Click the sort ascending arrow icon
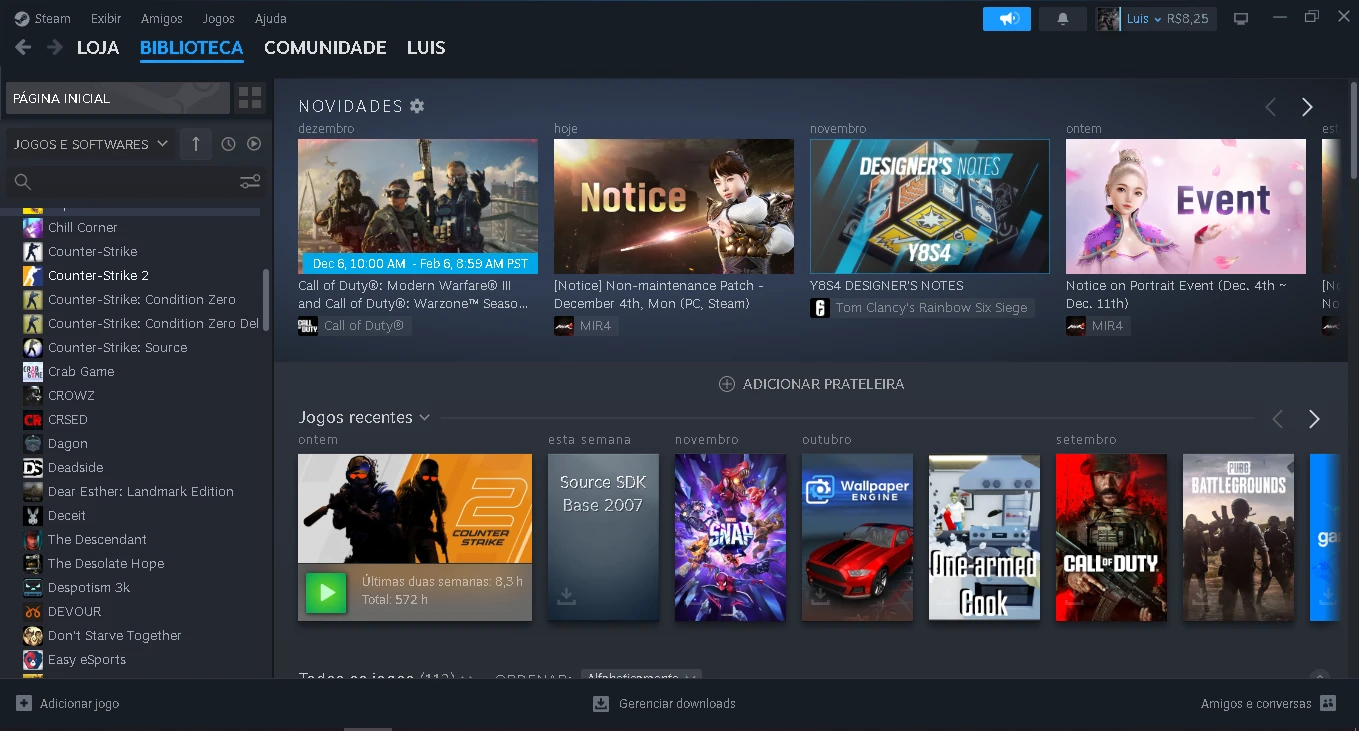The width and height of the screenshot is (1359, 731). [195, 144]
